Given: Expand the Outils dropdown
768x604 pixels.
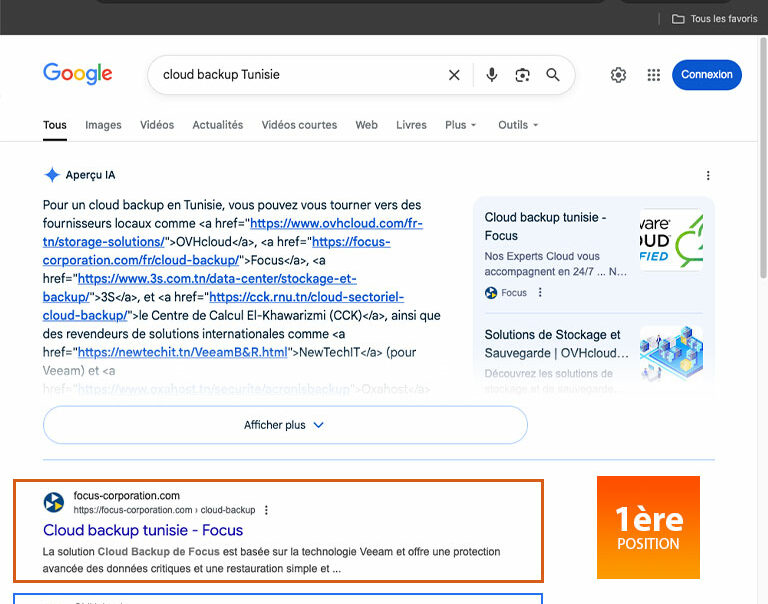Looking at the screenshot, I should (518, 125).
